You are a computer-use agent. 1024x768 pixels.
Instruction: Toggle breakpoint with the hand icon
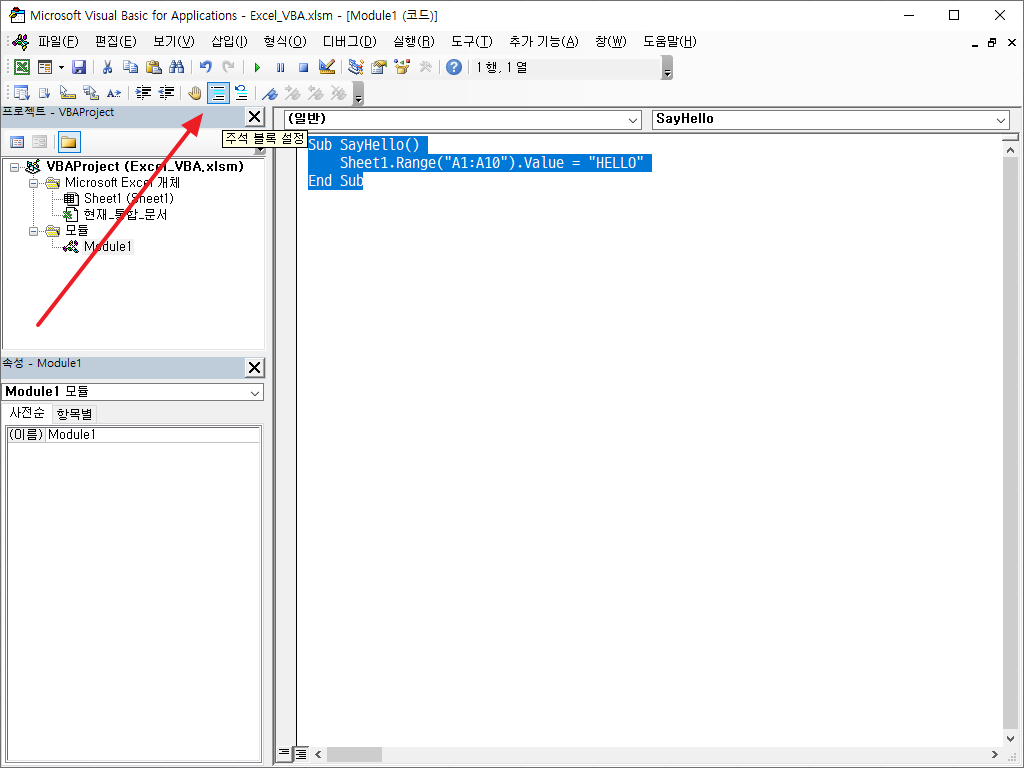click(195, 93)
